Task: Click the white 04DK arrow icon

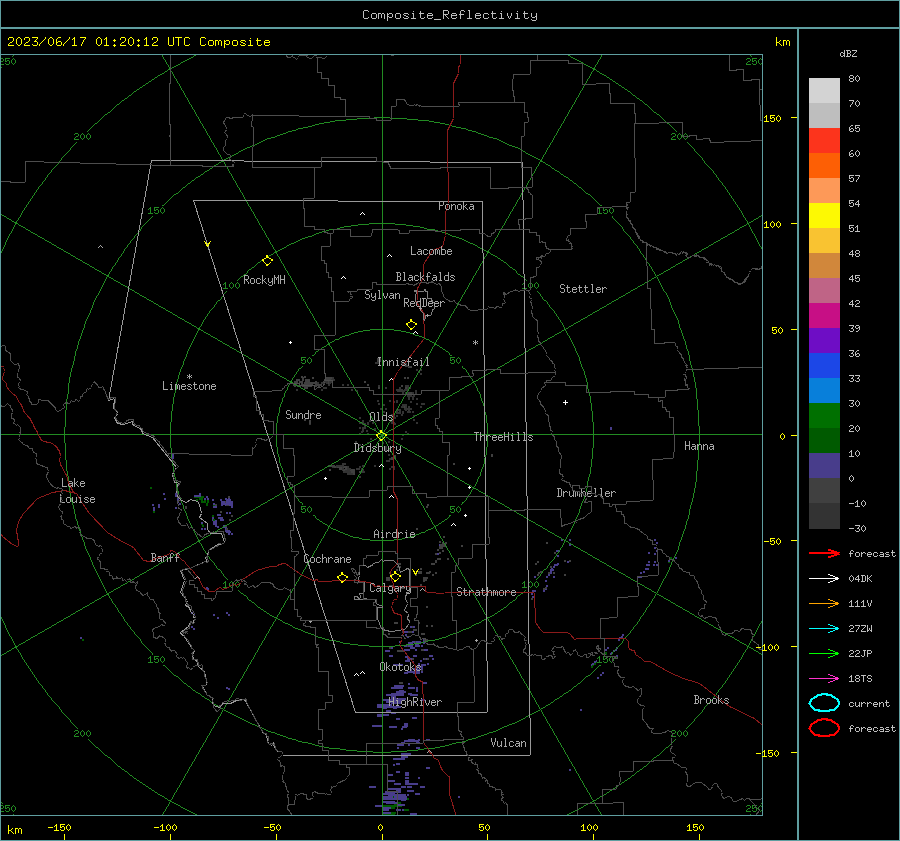Action: tap(824, 578)
